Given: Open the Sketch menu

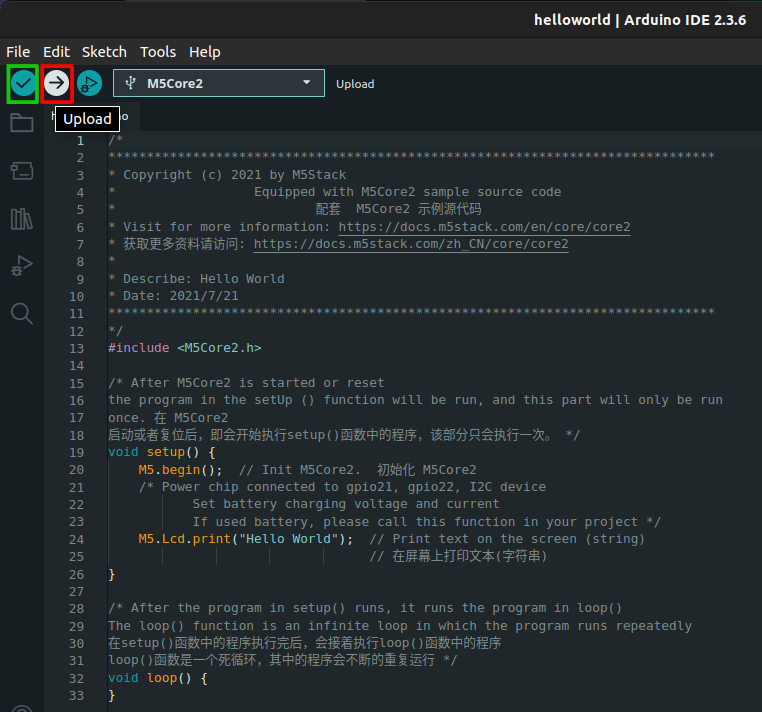Looking at the screenshot, I should [x=104, y=52].
